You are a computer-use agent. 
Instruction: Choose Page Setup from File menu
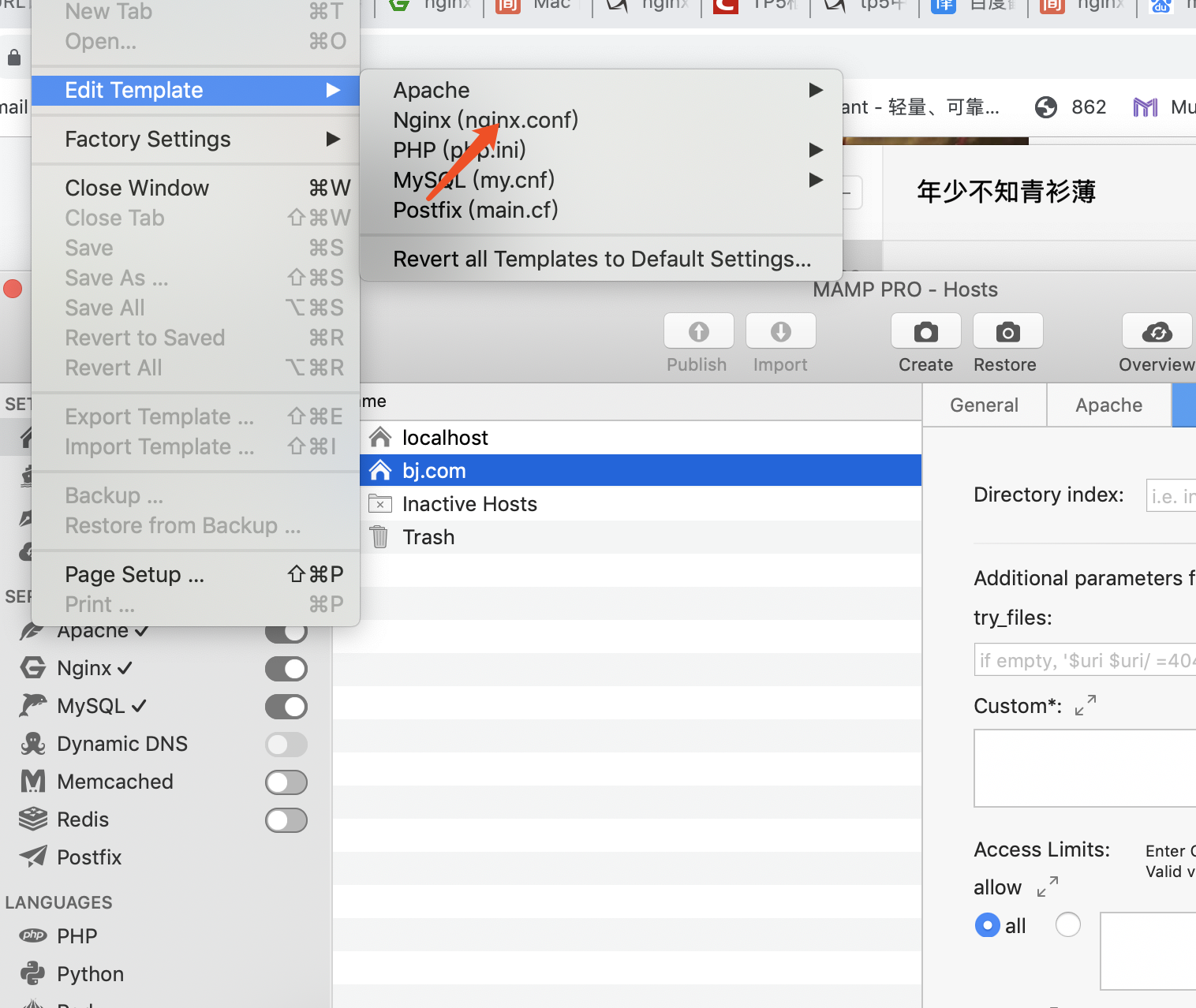(x=196, y=574)
